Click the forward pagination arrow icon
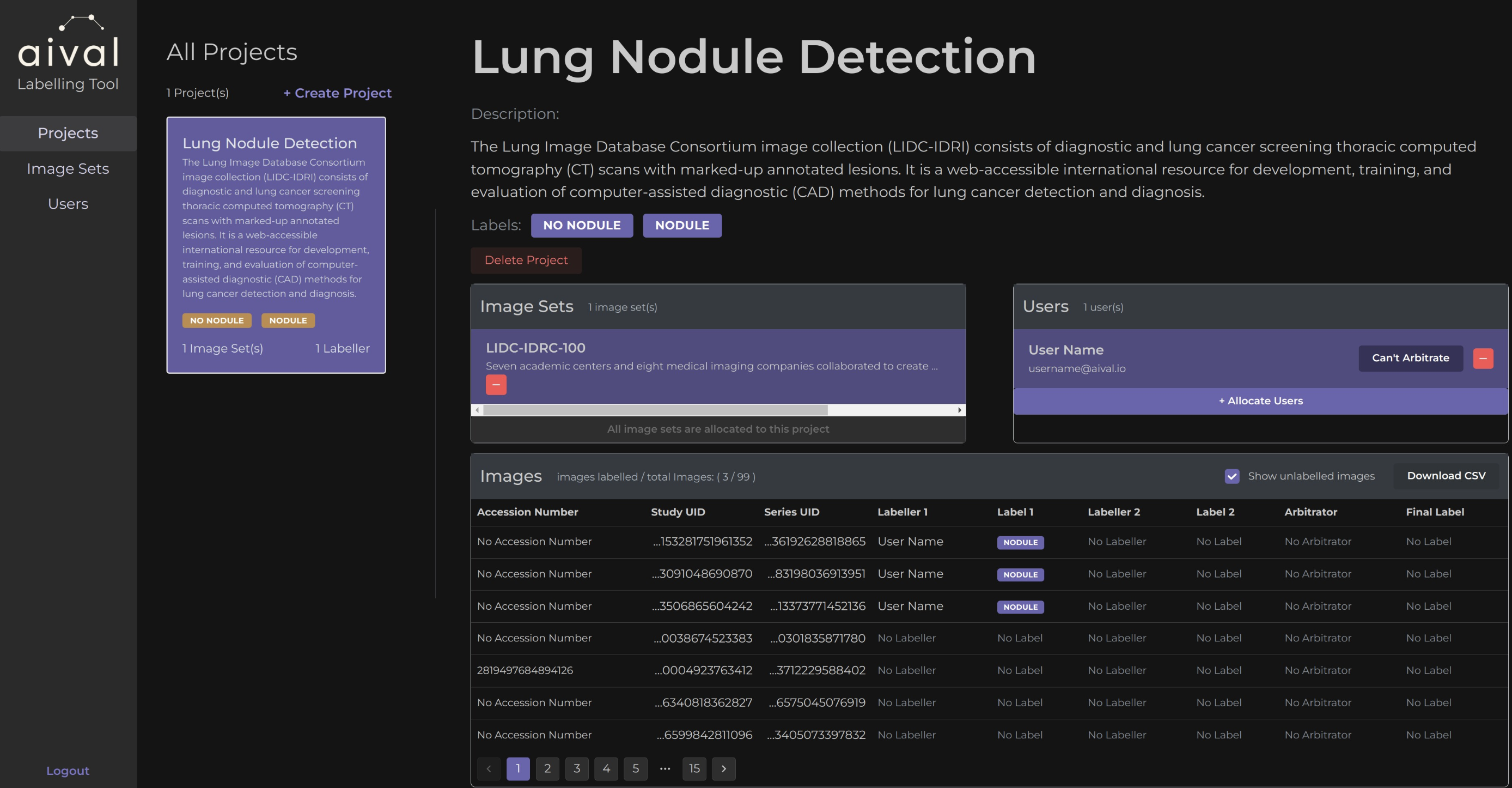The width and height of the screenshot is (1512, 788). pos(723,768)
